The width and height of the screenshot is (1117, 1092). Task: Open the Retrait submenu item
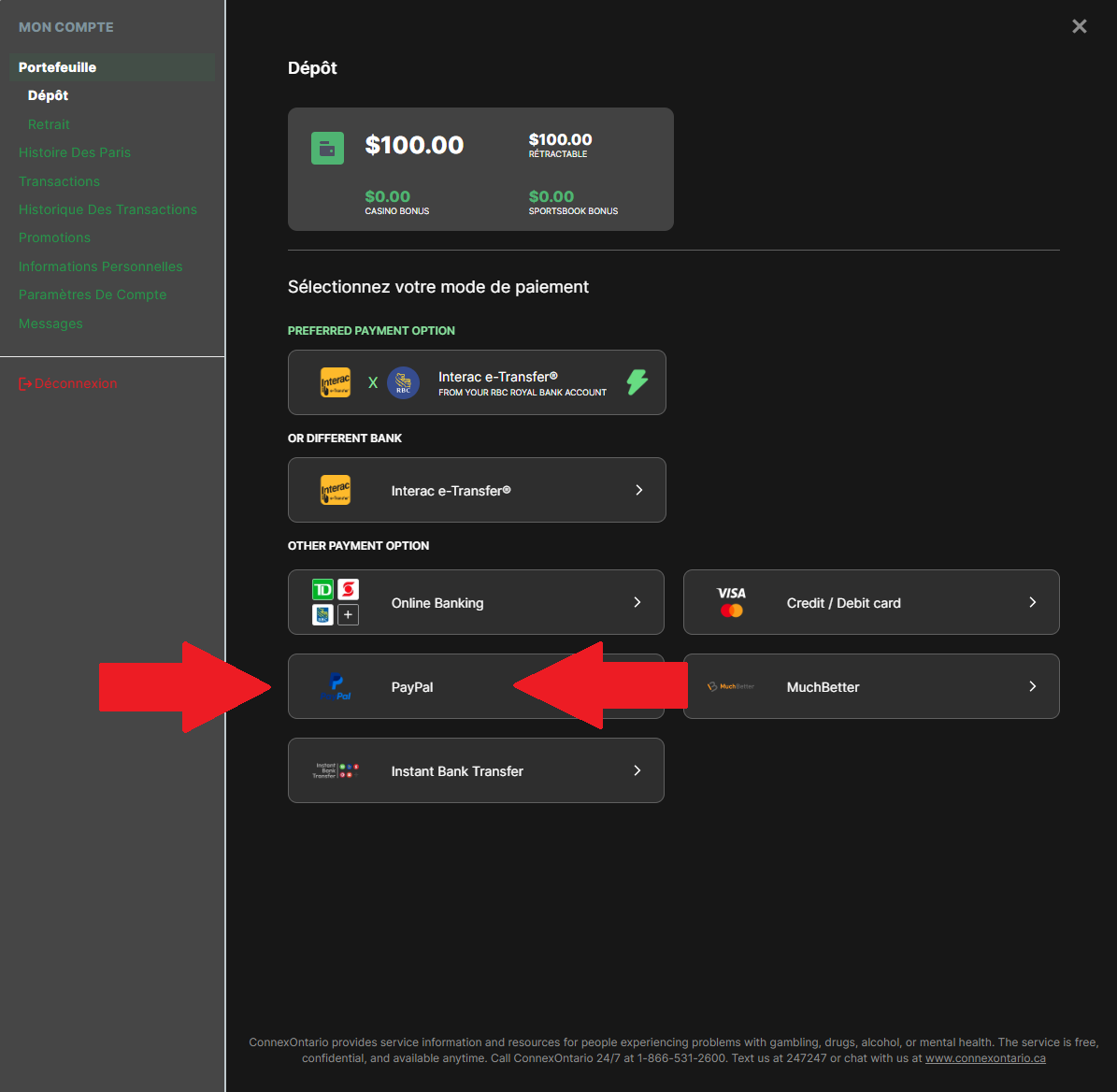point(49,124)
